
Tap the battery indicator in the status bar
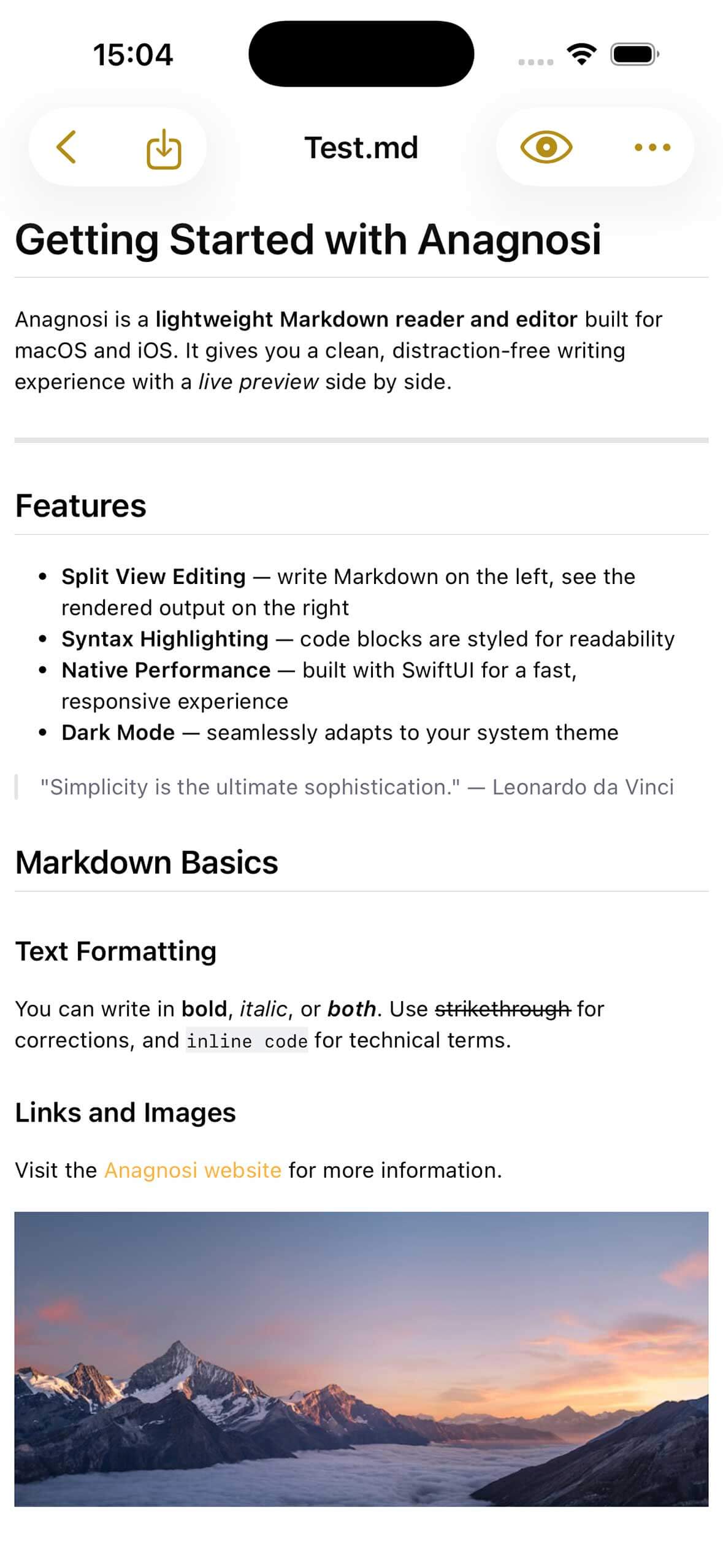tap(633, 55)
